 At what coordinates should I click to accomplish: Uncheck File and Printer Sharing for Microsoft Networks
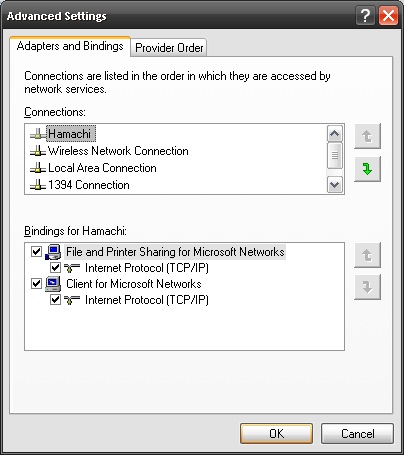pos(36,252)
